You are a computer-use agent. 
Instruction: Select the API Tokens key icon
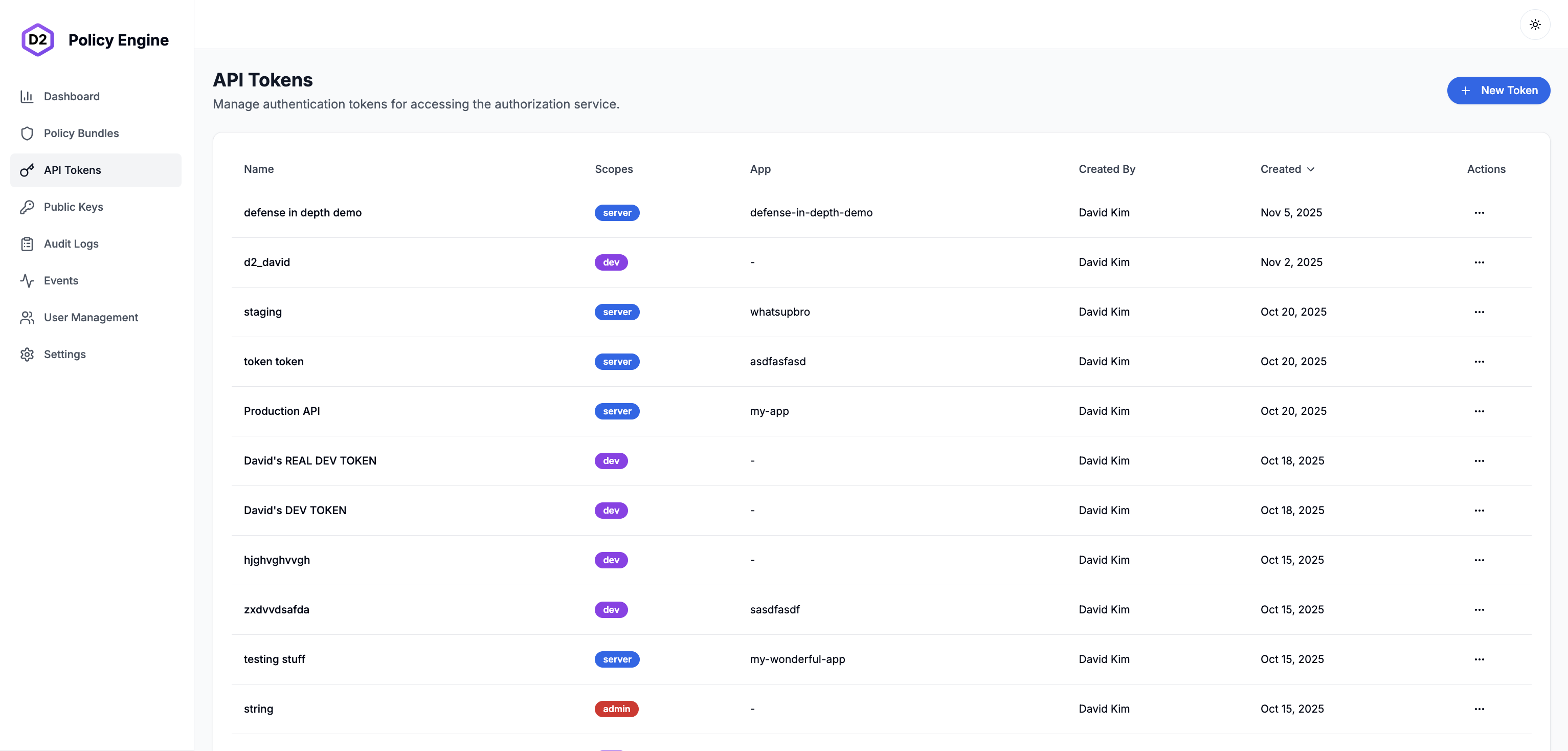(x=28, y=170)
